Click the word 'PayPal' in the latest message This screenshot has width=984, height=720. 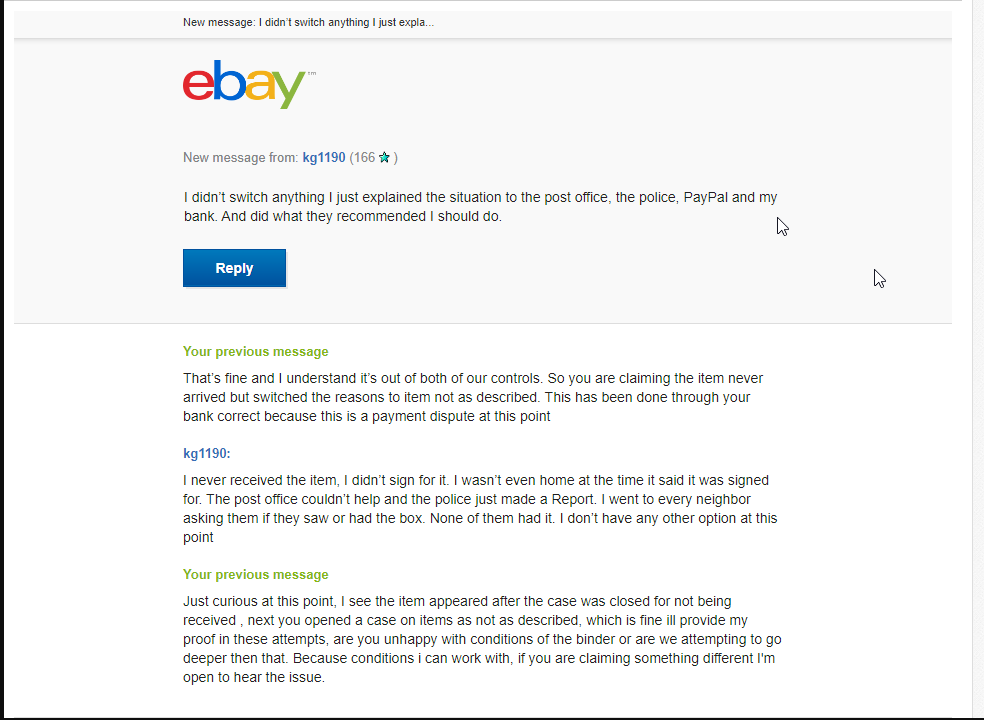[705, 197]
